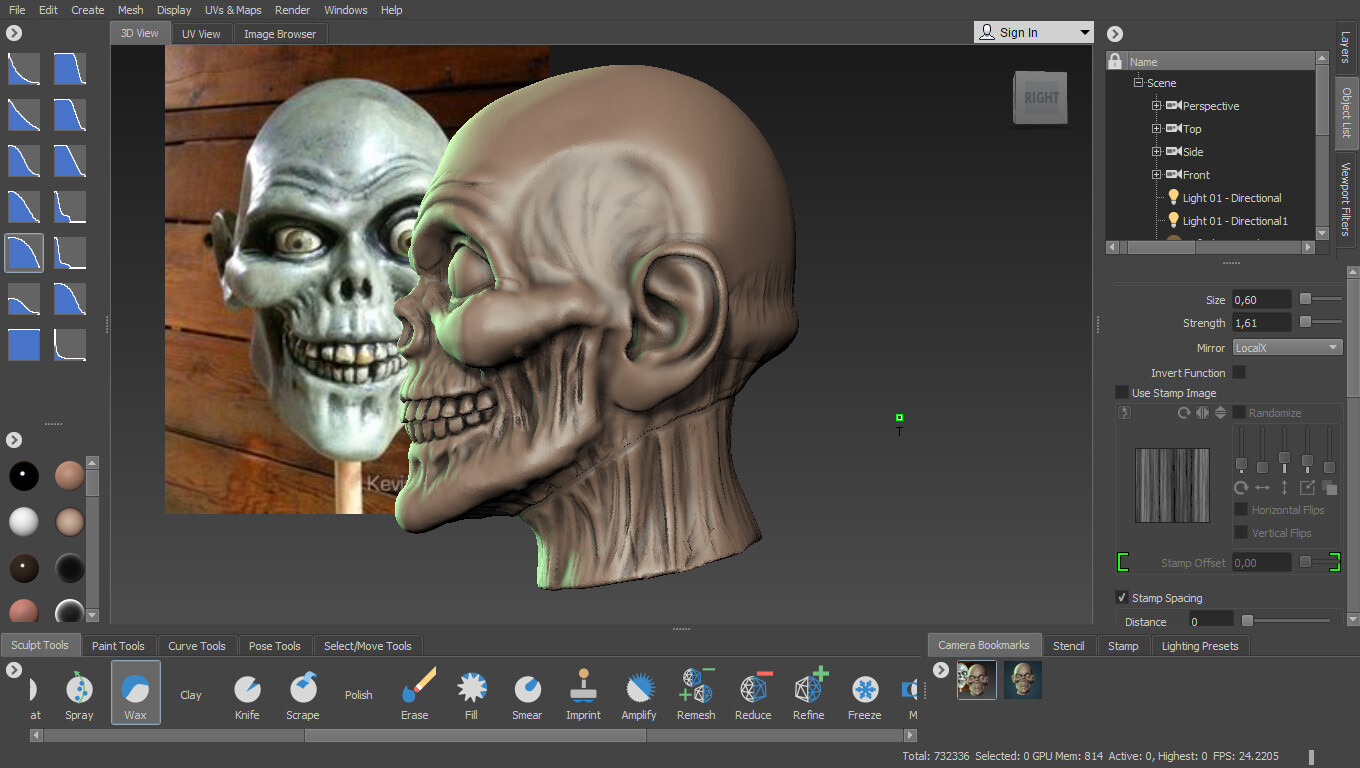Open the Mirror LocalX dropdown
The image size is (1360, 768).
click(1287, 348)
